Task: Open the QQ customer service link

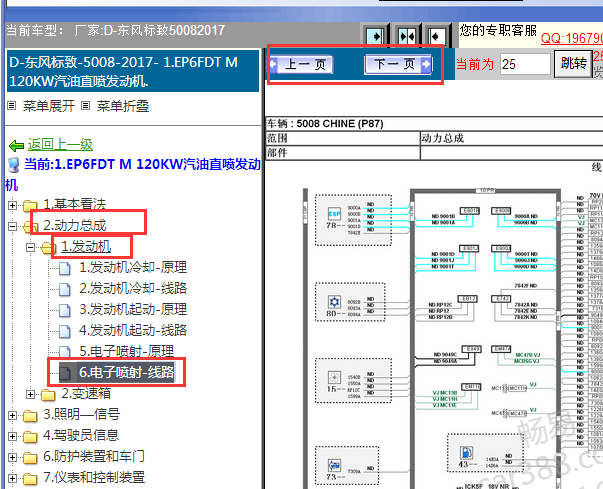Action: point(571,38)
